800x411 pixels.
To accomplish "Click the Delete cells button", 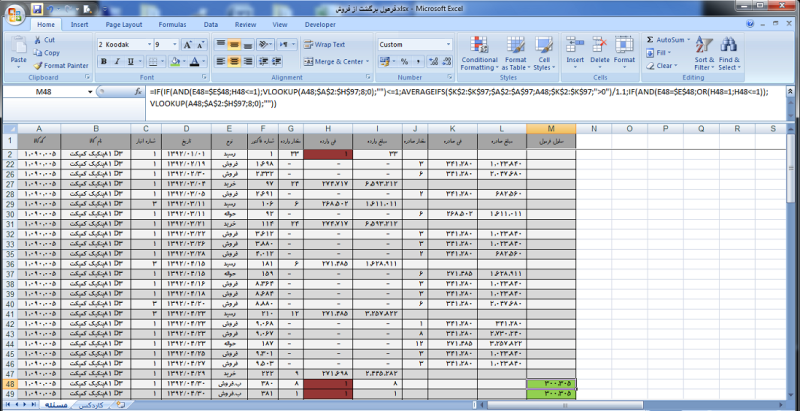I will 599,53.
